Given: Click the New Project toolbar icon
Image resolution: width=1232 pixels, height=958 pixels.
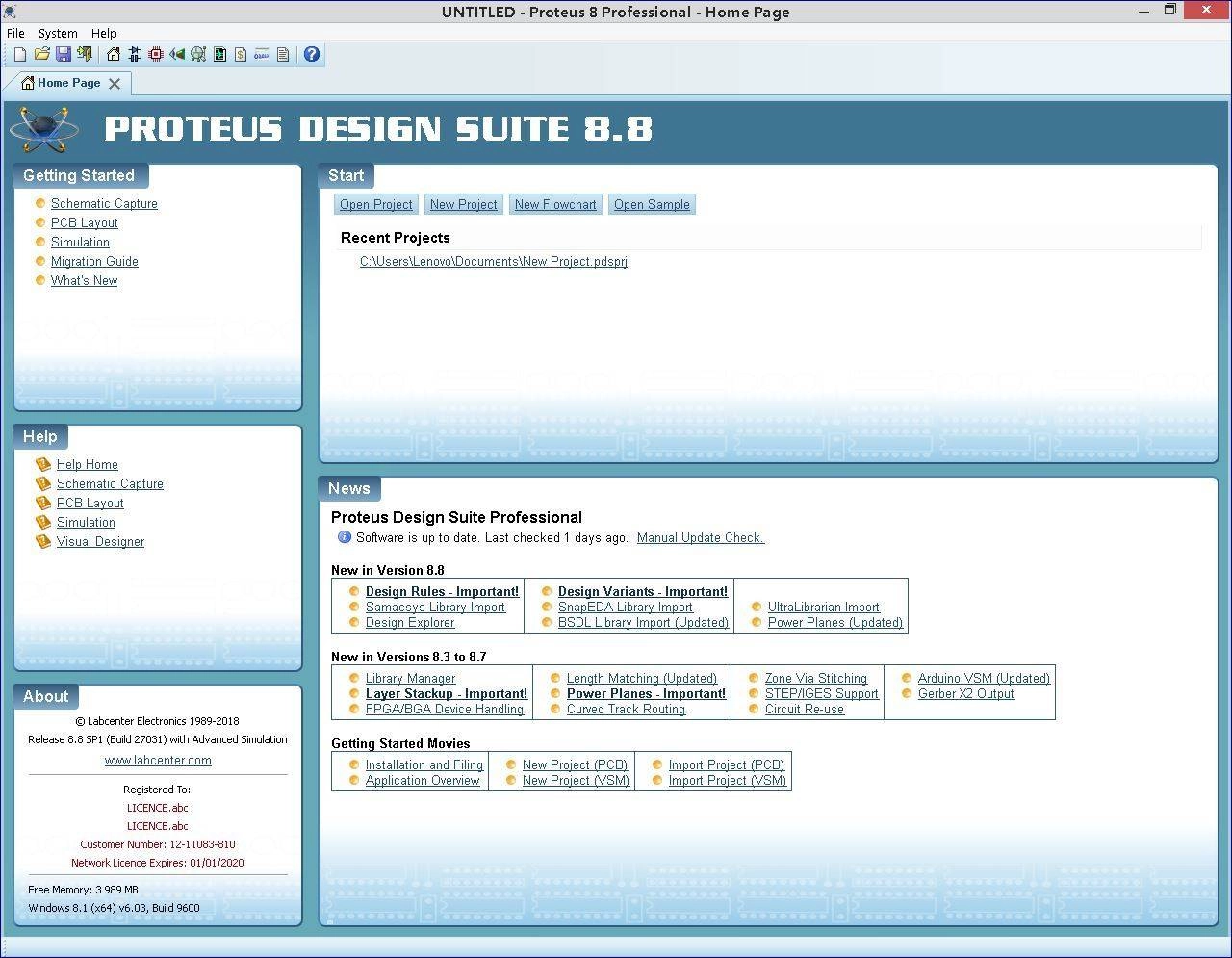Looking at the screenshot, I should coord(20,54).
